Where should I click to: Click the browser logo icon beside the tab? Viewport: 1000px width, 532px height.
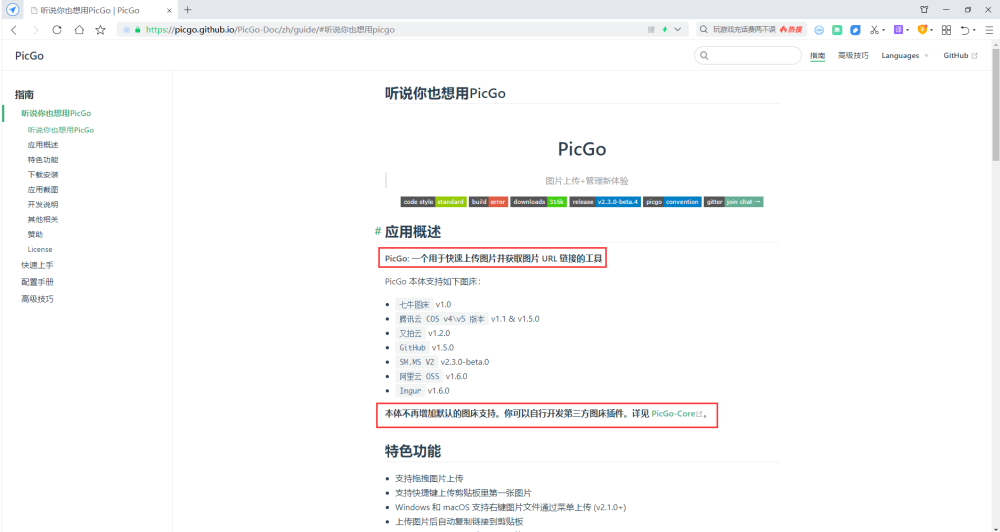(12, 10)
